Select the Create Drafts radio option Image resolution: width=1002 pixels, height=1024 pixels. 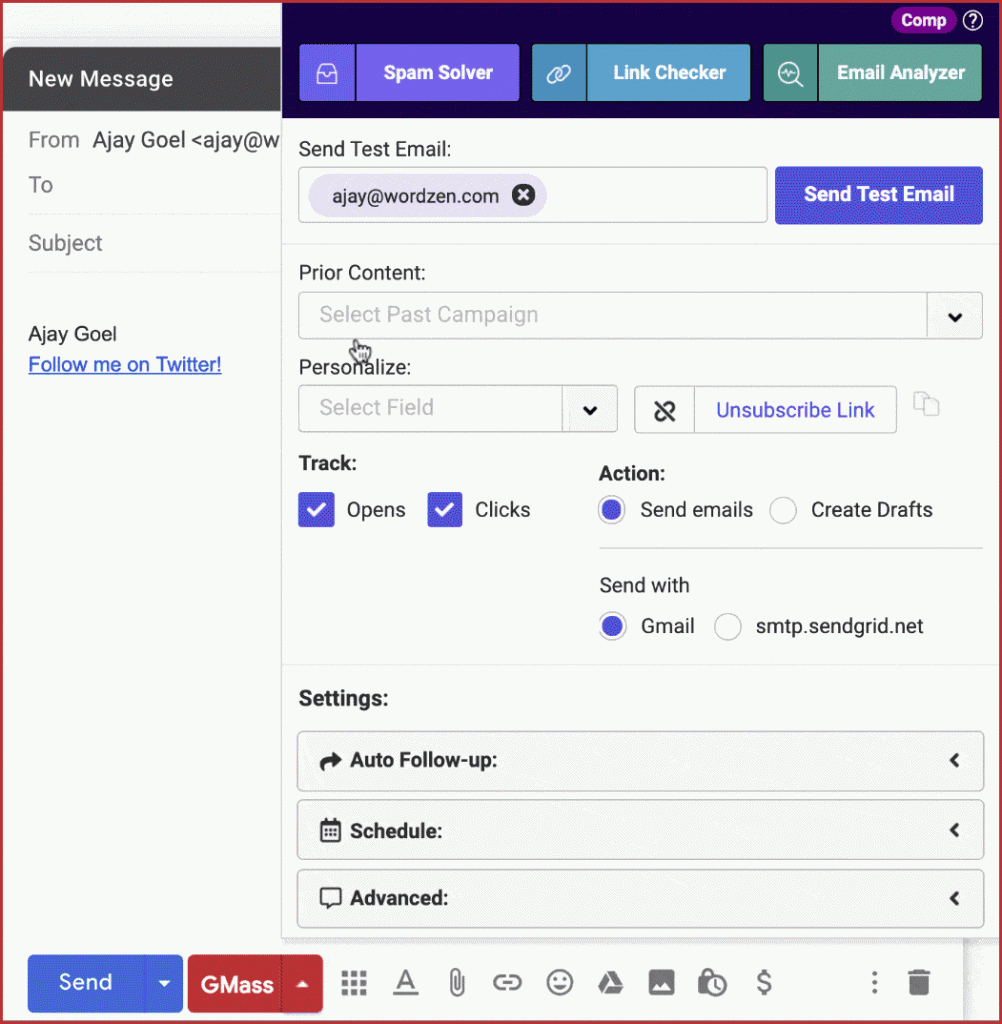[x=783, y=510]
